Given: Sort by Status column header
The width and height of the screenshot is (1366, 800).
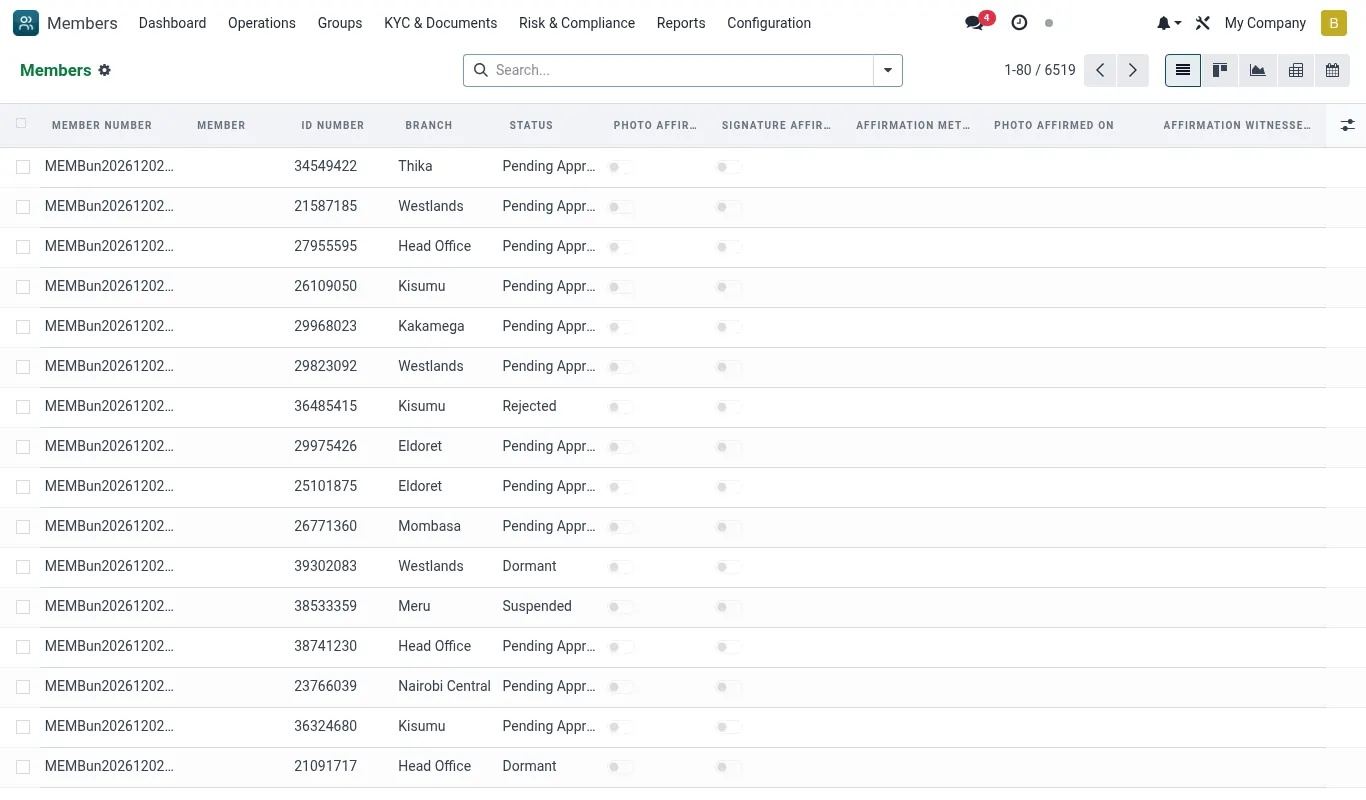Looking at the screenshot, I should [x=531, y=125].
